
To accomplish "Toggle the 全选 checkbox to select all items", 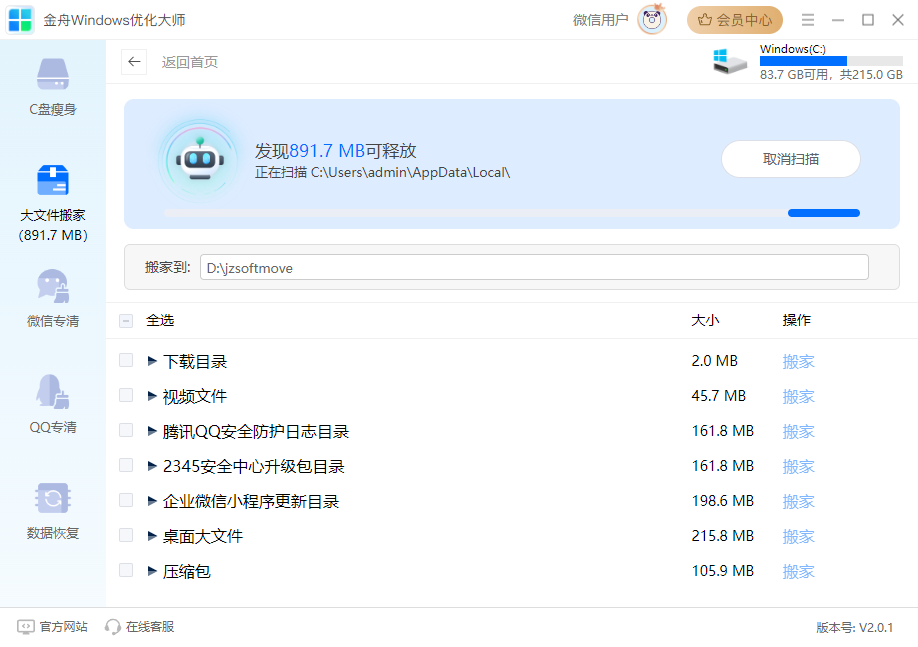I will (126, 320).
